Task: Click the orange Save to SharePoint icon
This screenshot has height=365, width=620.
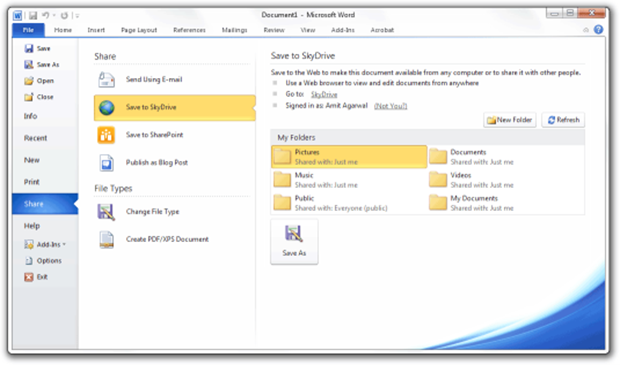Action: coord(106,135)
